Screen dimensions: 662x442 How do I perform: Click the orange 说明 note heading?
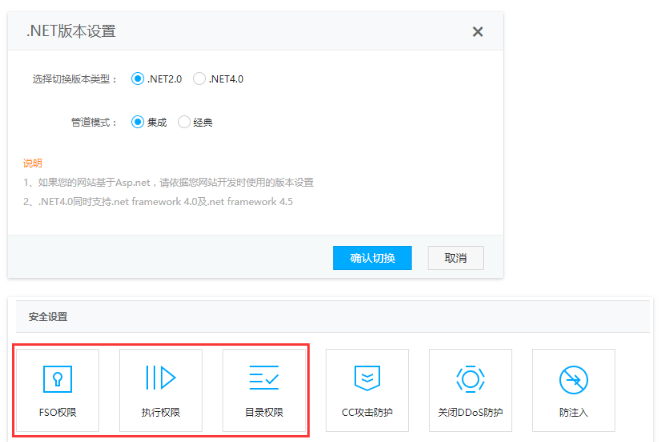[x=33, y=163]
